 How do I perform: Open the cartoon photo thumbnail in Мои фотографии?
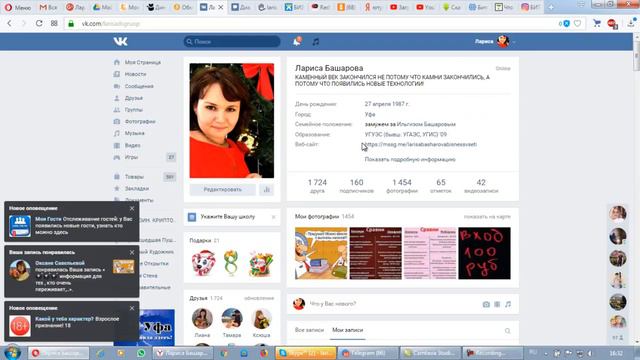[x=321, y=253]
